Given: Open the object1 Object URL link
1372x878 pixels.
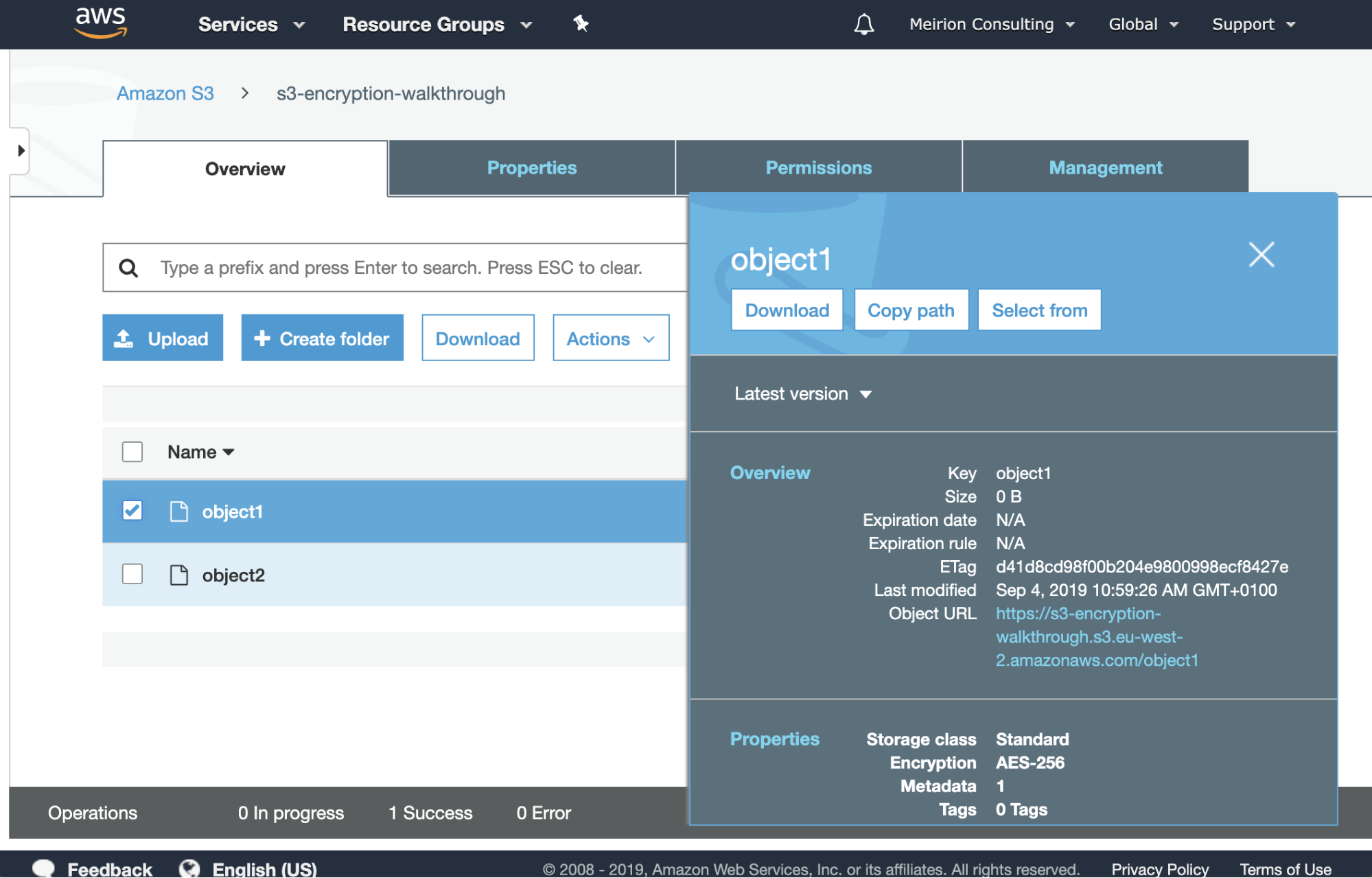Looking at the screenshot, I should (x=1089, y=636).
